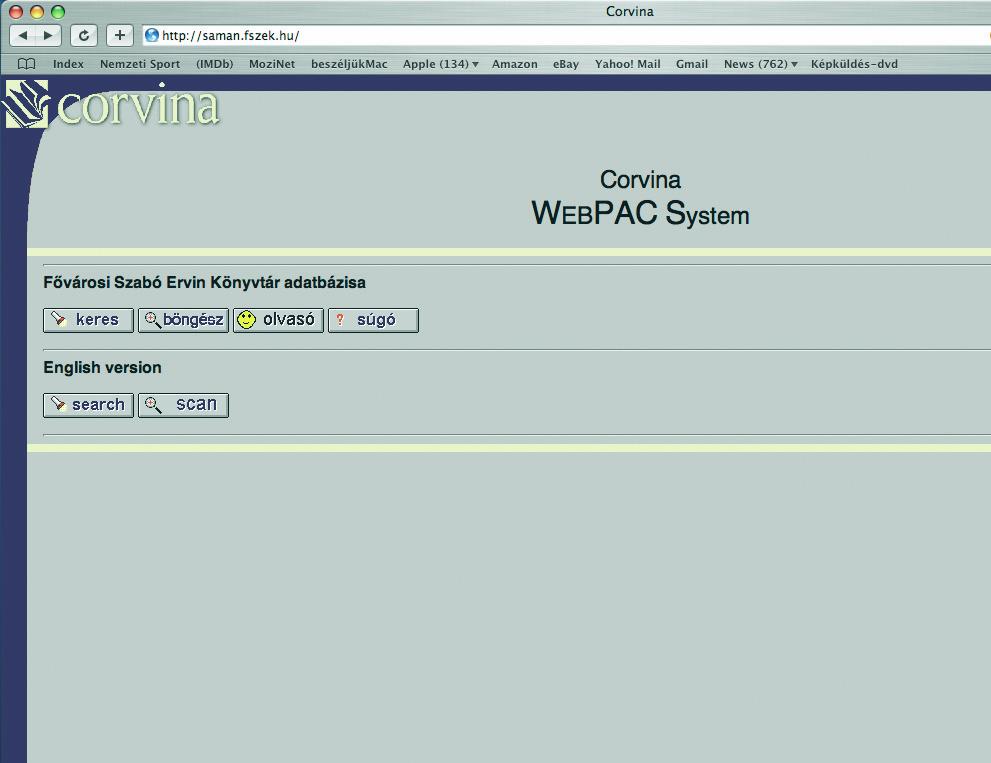Open the bookmarks book icon

tap(27, 64)
